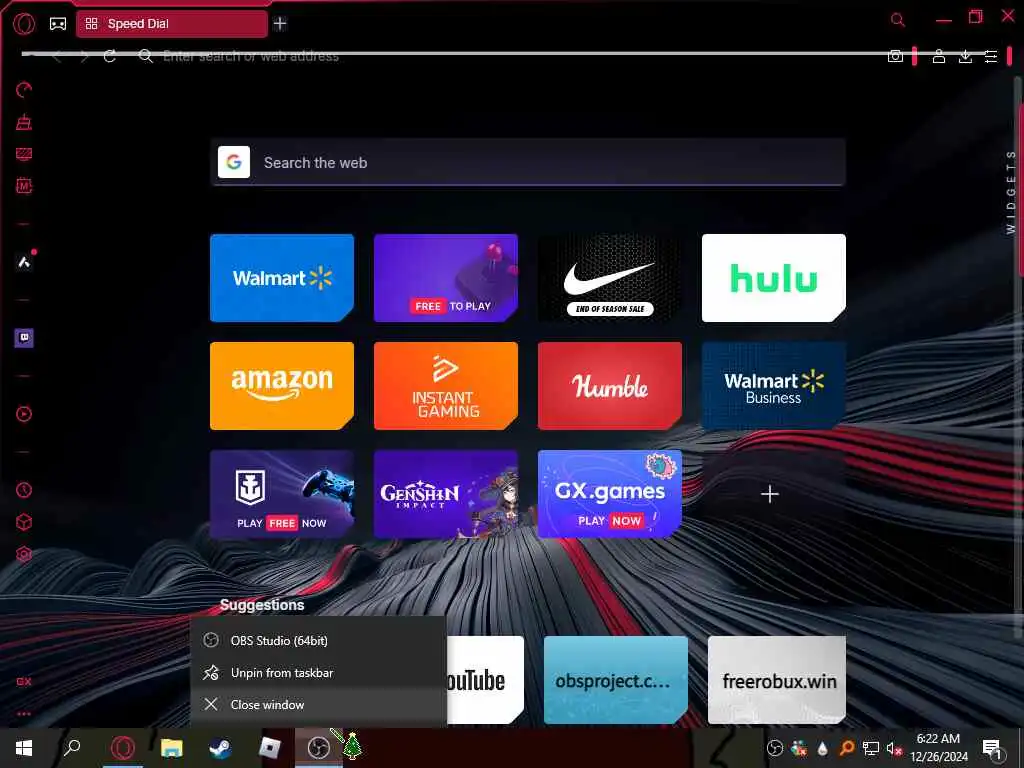
Task: Open sidebar setup three-dots menu
Action: 24,713
